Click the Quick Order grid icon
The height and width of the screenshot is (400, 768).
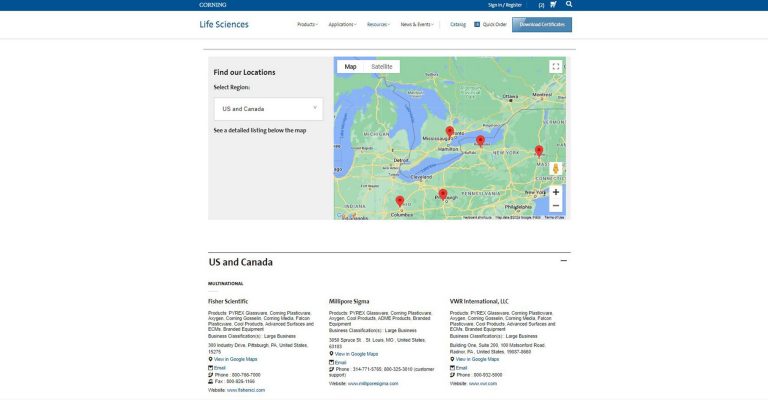[x=477, y=24]
